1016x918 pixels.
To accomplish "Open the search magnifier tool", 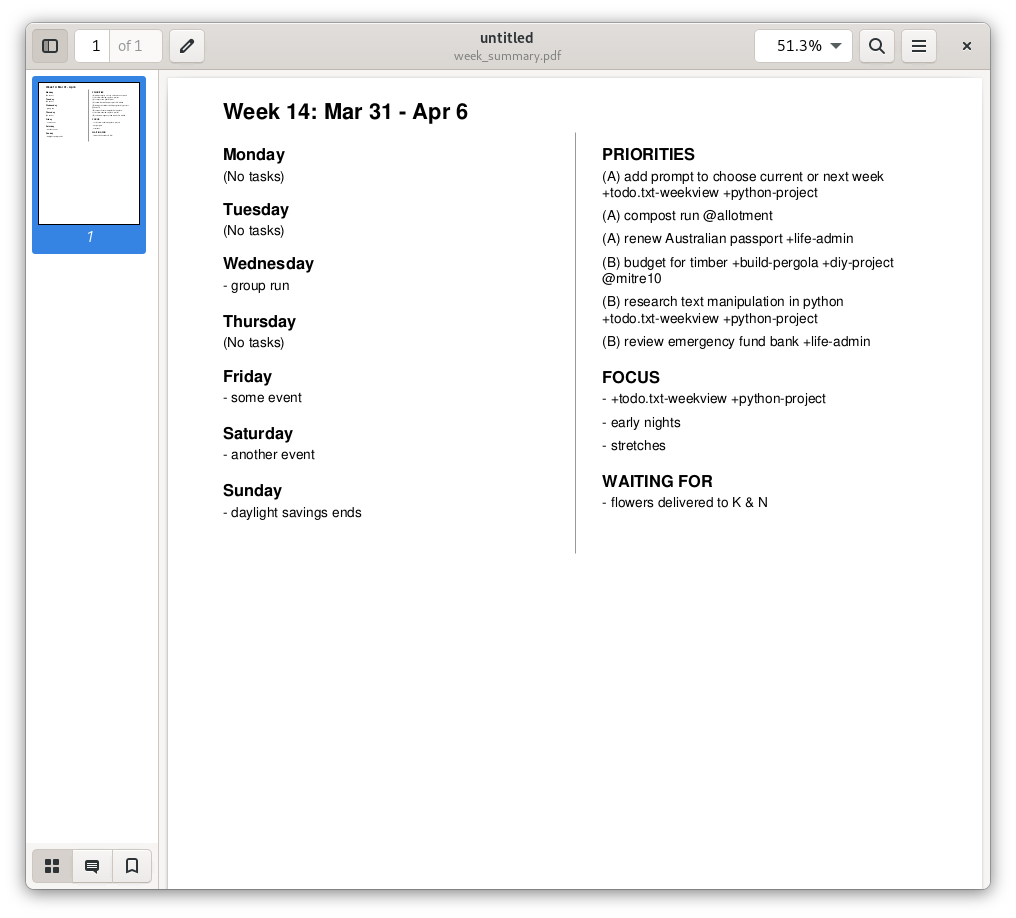I will pos(877,46).
